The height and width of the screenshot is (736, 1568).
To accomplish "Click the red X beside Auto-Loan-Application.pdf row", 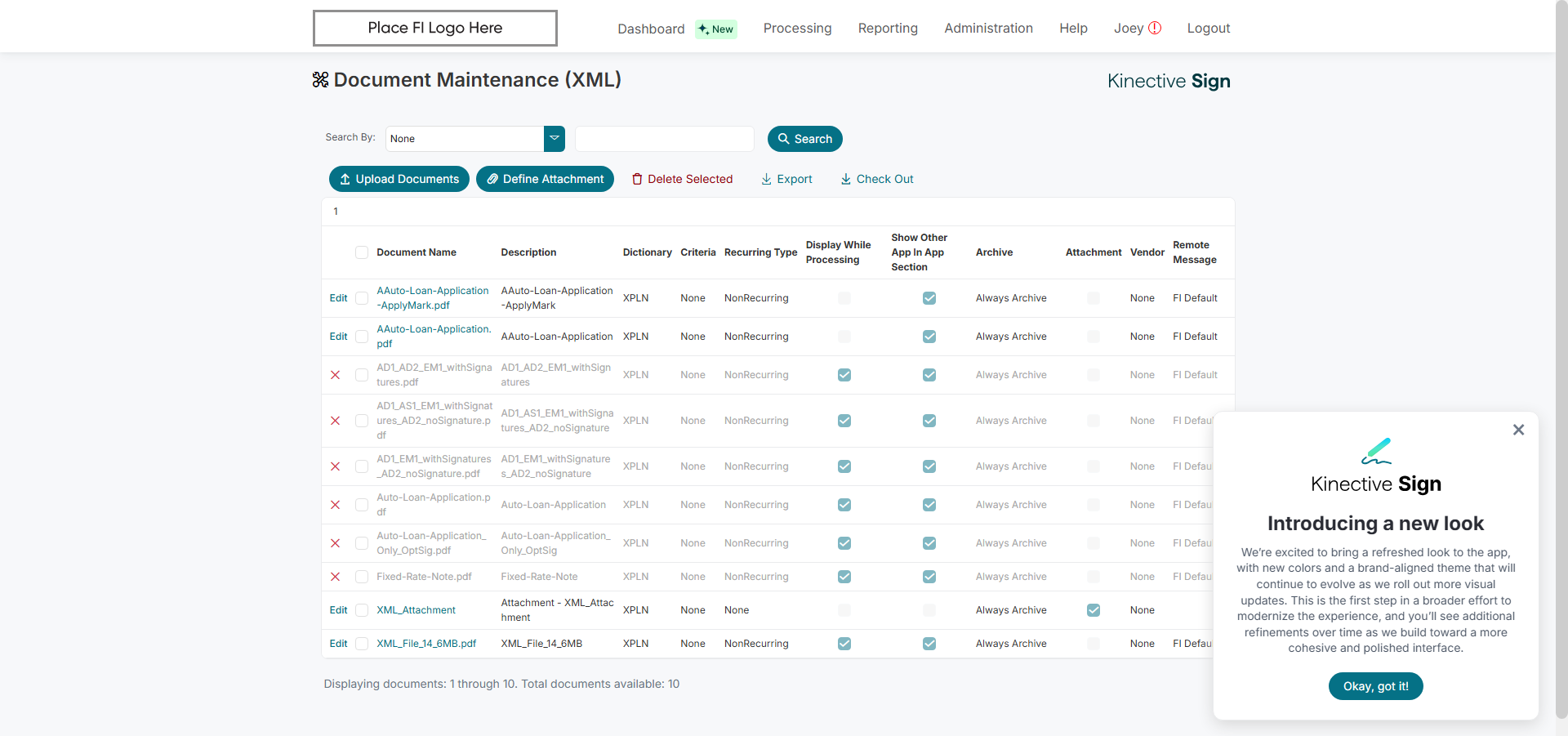I will (x=335, y=505).
